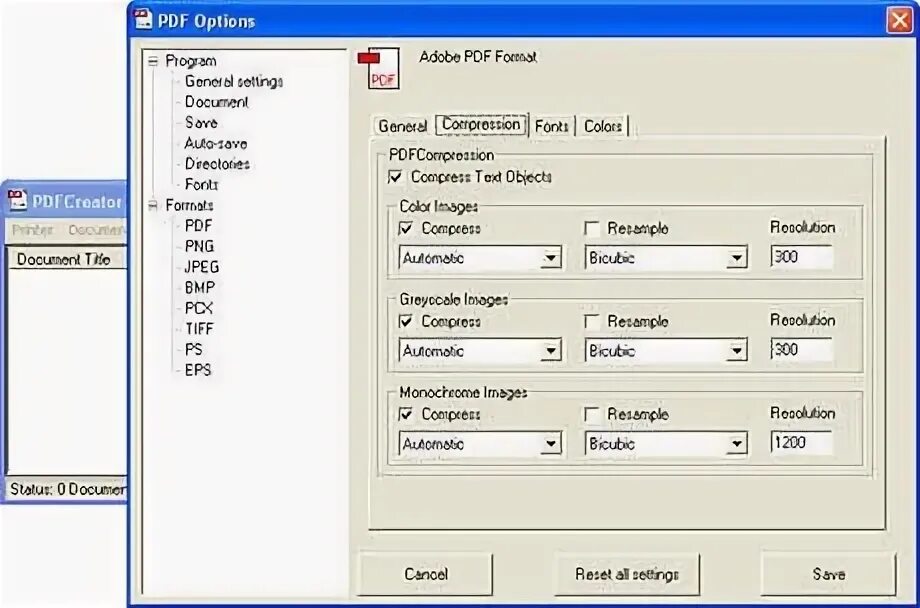Select Fonts under Program tree
Screen dimensions: 920x608
[201, 184]
